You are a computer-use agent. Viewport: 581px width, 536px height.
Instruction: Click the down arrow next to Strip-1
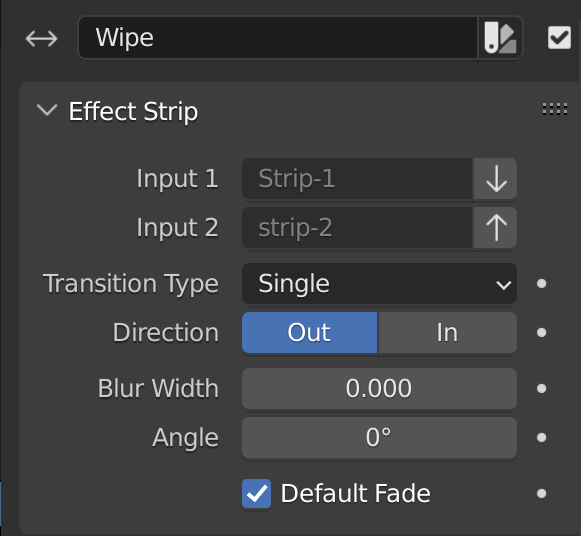(x=495, y=179)
